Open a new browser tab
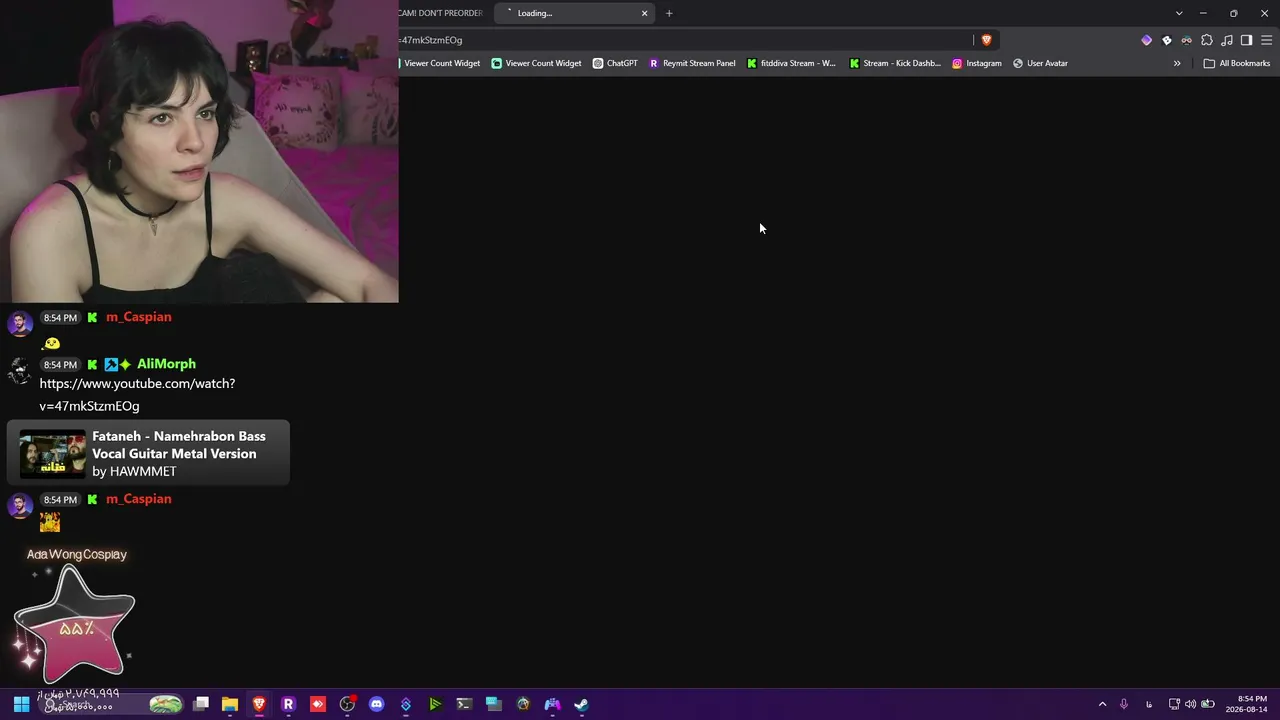This screenshot has width=1280, height=720. pos(669,13)
